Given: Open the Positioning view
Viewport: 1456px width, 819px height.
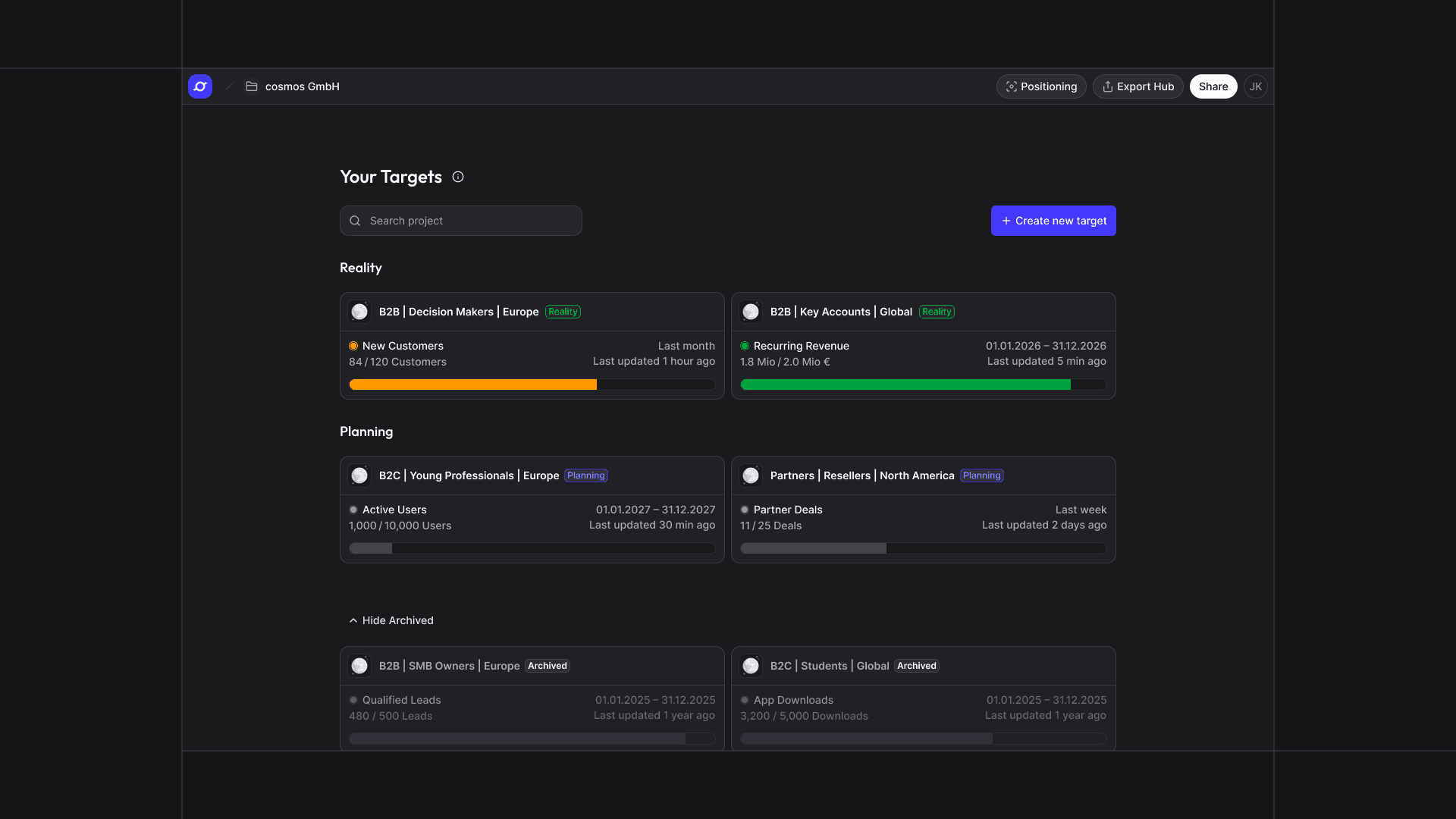Looking at the screenshot, I should click(x=1041, y=86).
